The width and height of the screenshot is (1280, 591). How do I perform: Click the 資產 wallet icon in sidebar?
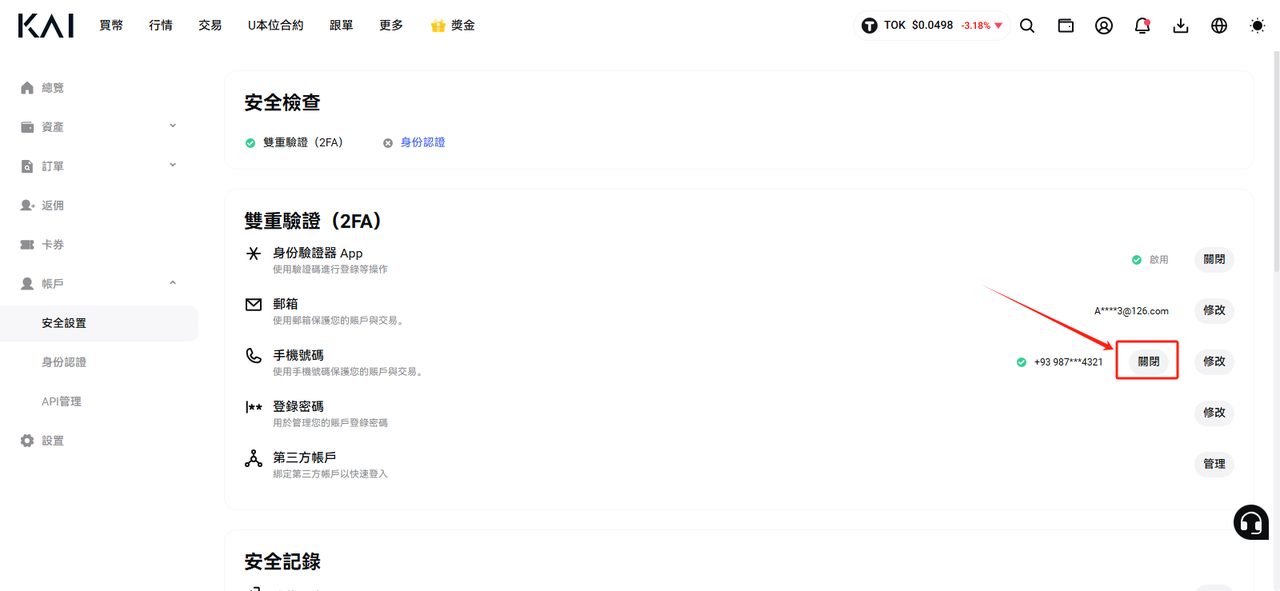pyautogui.click(x=27, y=127)
